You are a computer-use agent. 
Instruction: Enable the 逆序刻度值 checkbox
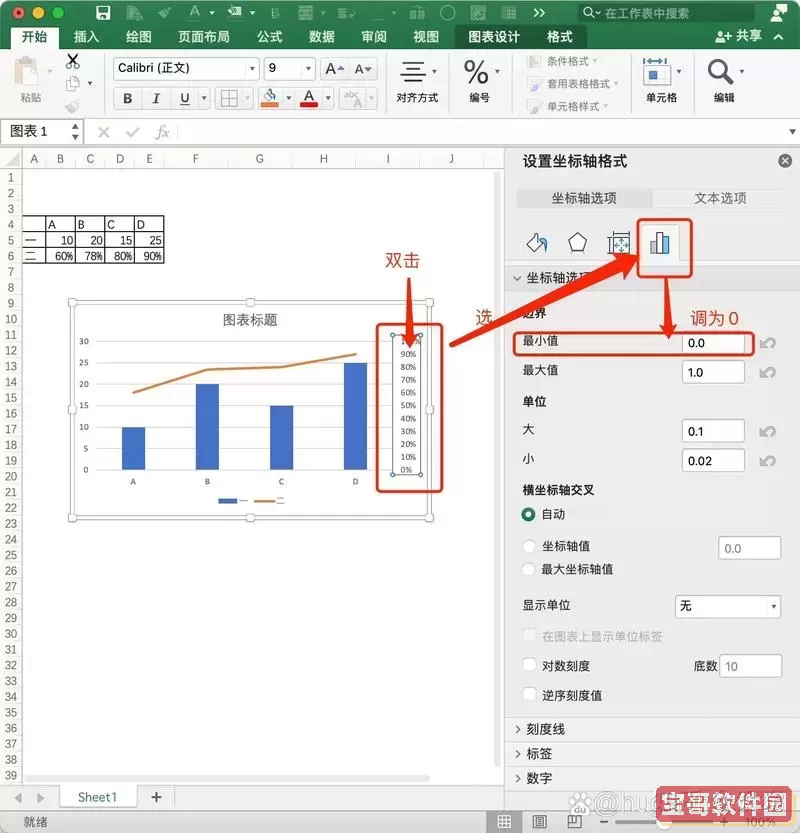[x=529, y=694]
